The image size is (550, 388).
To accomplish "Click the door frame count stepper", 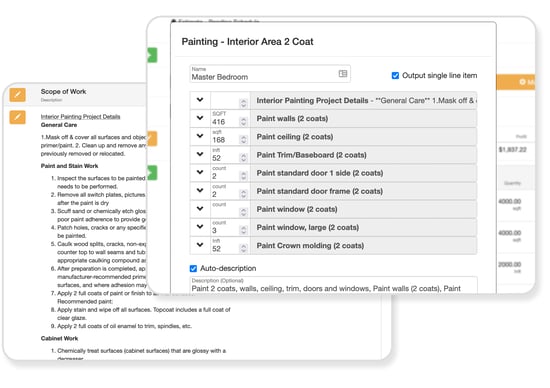I will click(243, 194).
